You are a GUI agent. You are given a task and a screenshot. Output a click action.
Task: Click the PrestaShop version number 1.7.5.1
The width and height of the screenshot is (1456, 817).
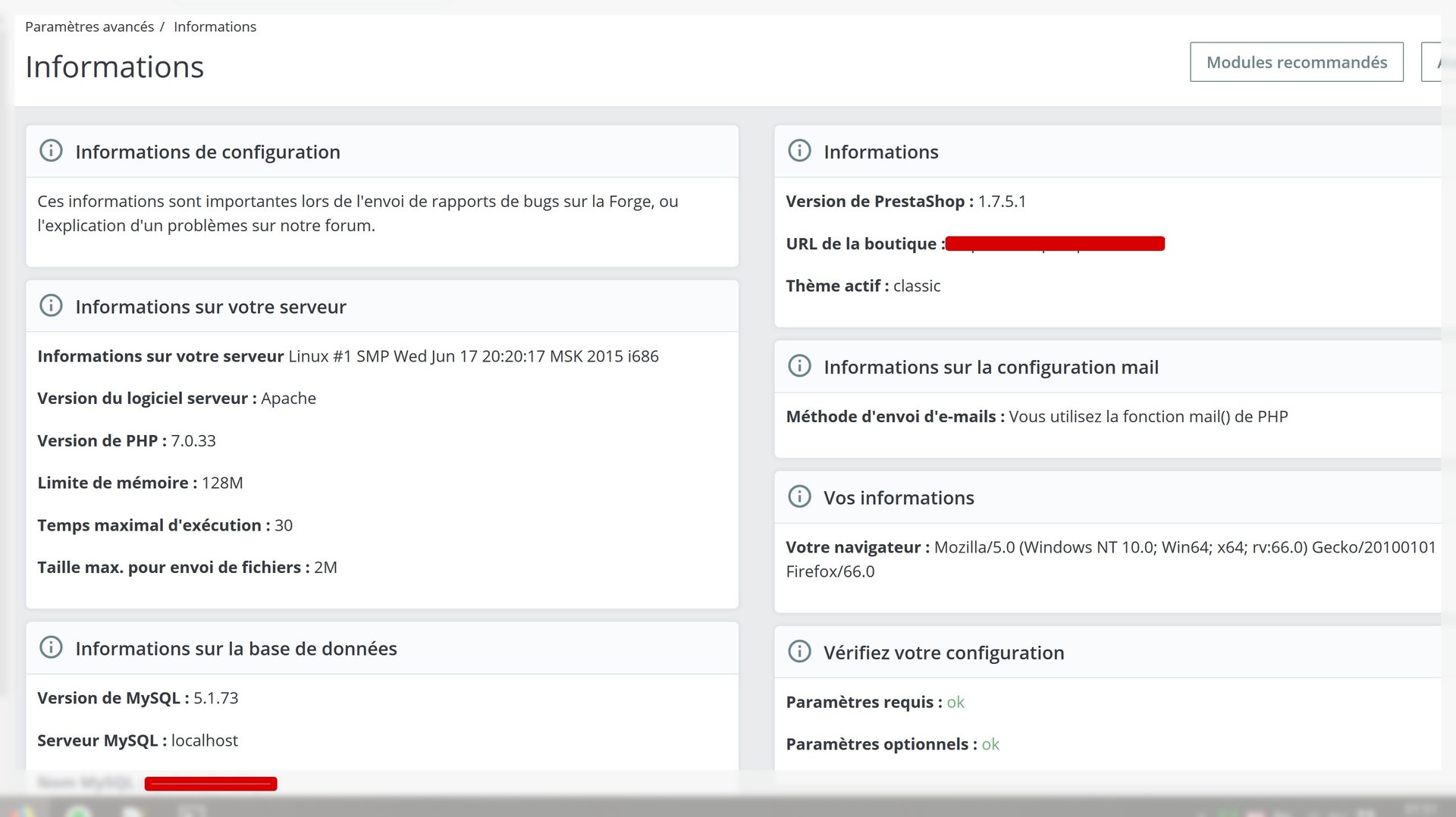click(1002, 202)
